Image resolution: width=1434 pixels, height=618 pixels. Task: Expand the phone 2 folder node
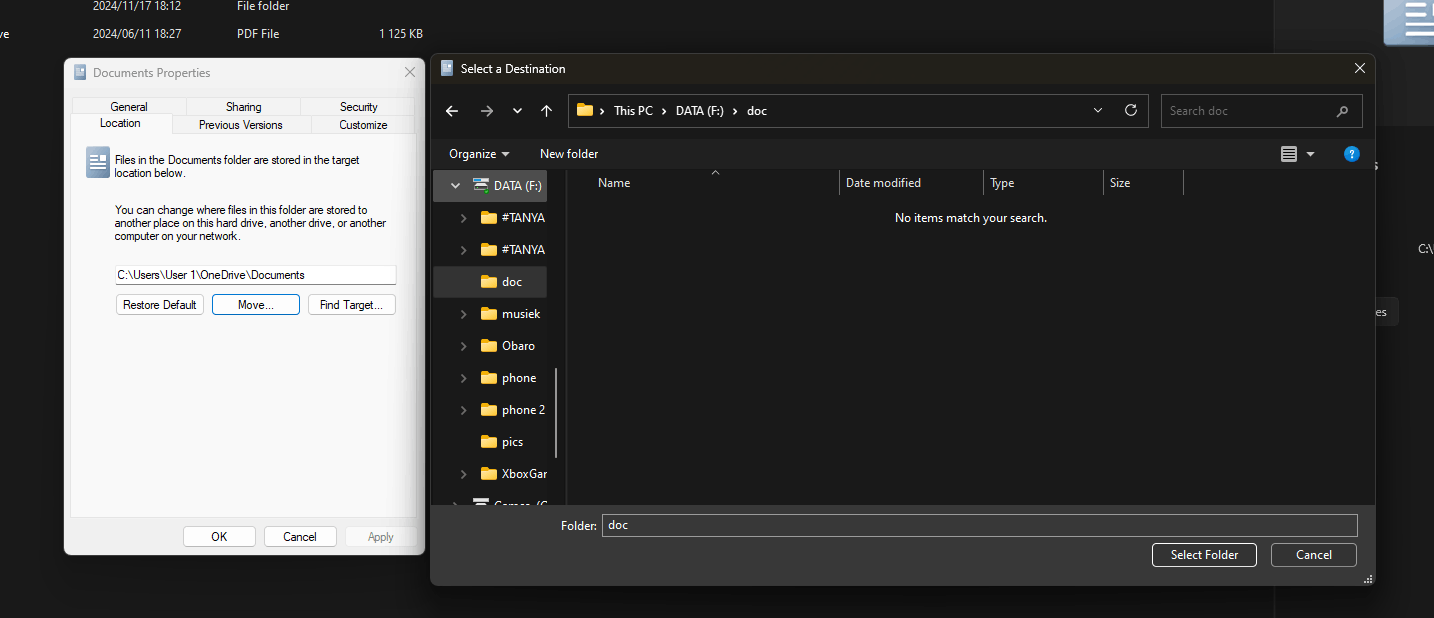(462, 410)
